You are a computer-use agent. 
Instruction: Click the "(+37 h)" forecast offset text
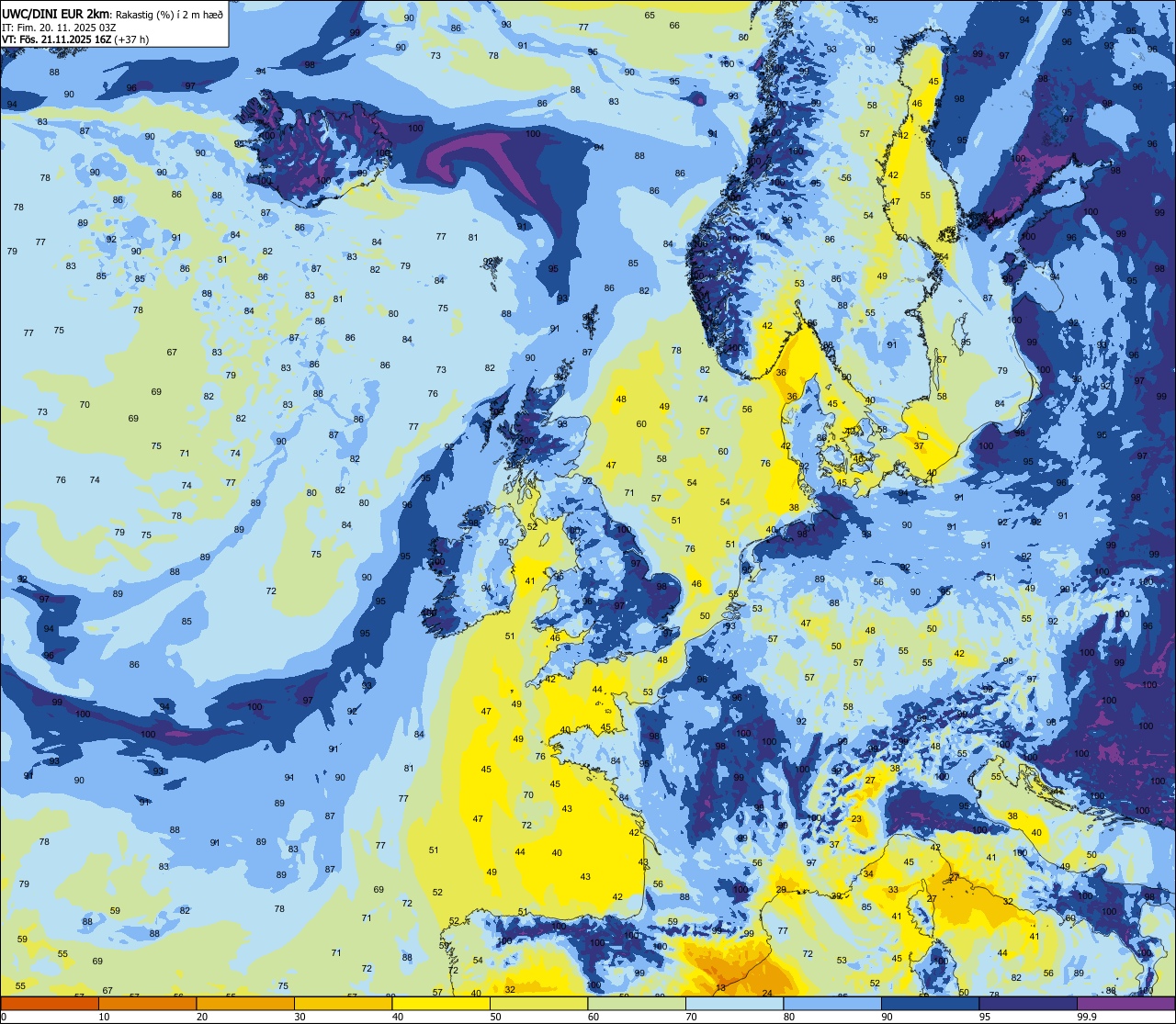pyautogui.click(x=131, y=39)
